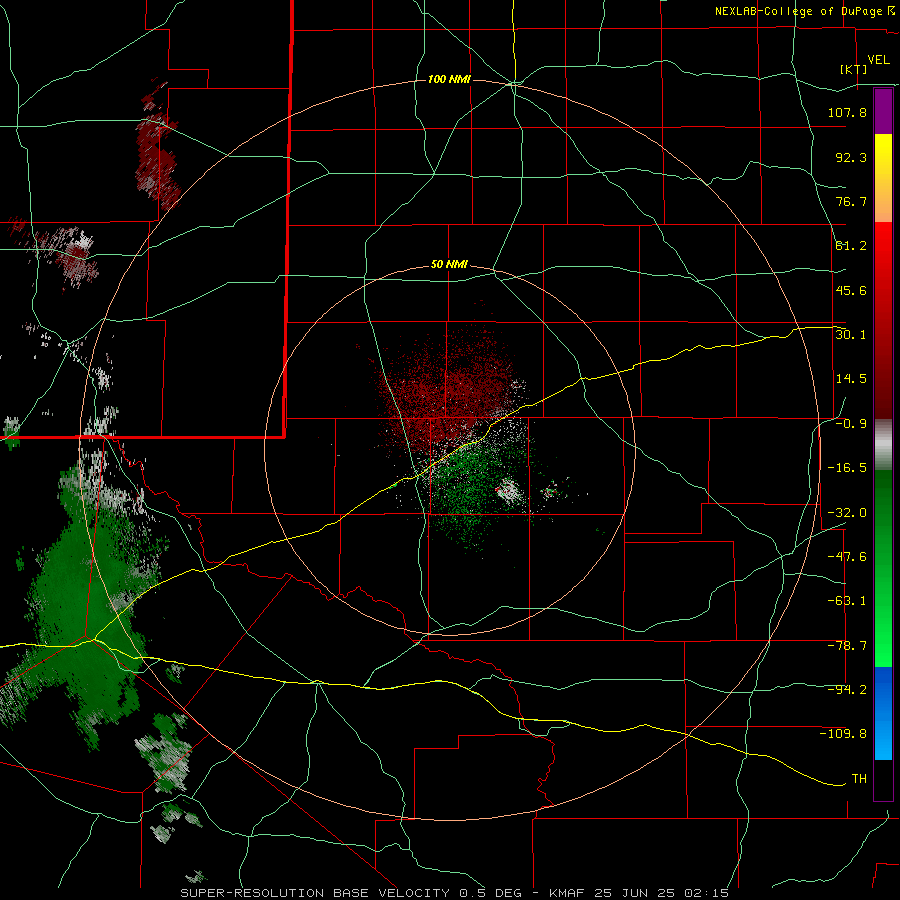Select the 61.2 velocity scale value
This screenshot has height=900, width=900.
point(851,246)
